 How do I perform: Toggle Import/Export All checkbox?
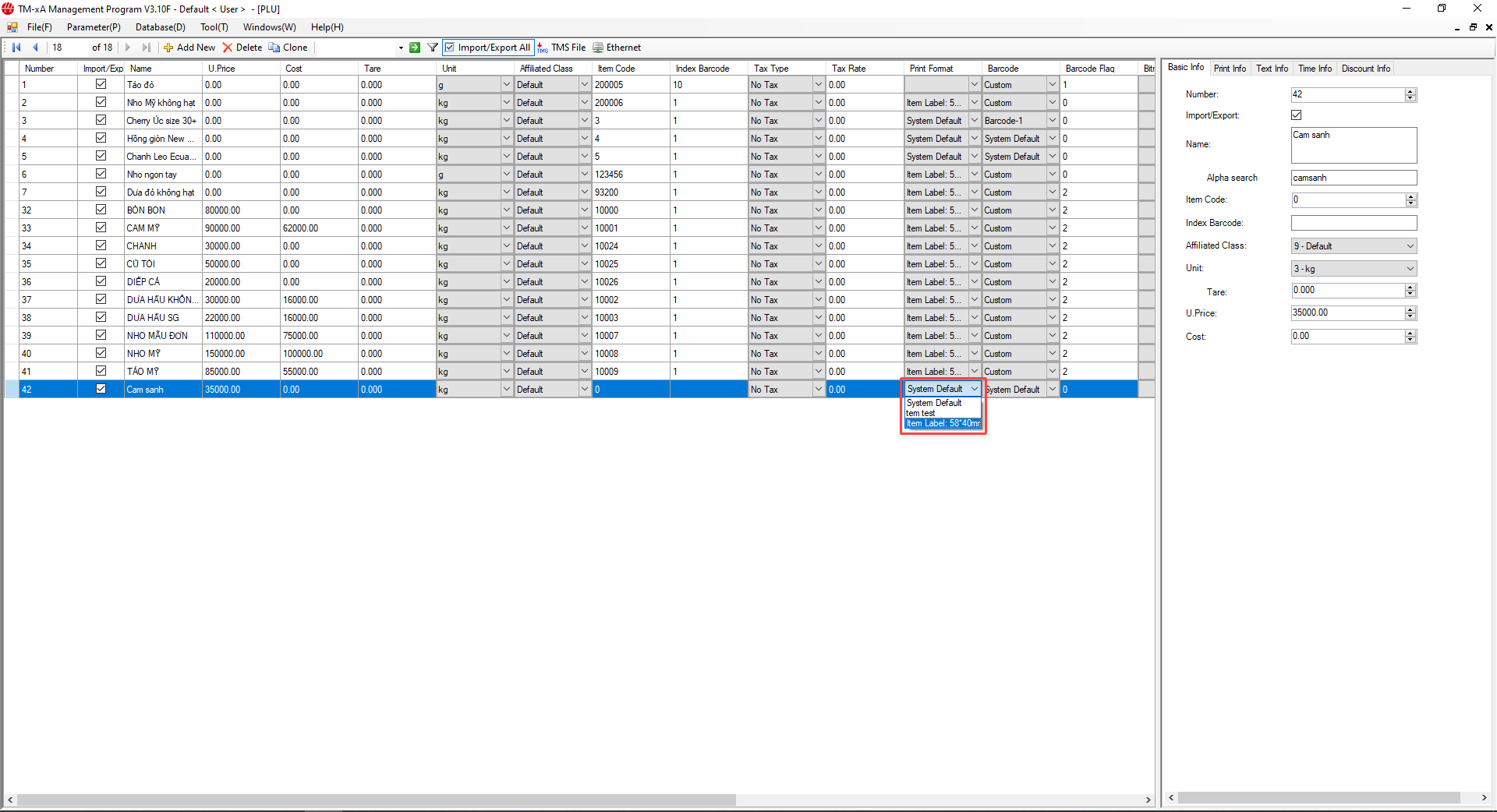tap(450, 48)
